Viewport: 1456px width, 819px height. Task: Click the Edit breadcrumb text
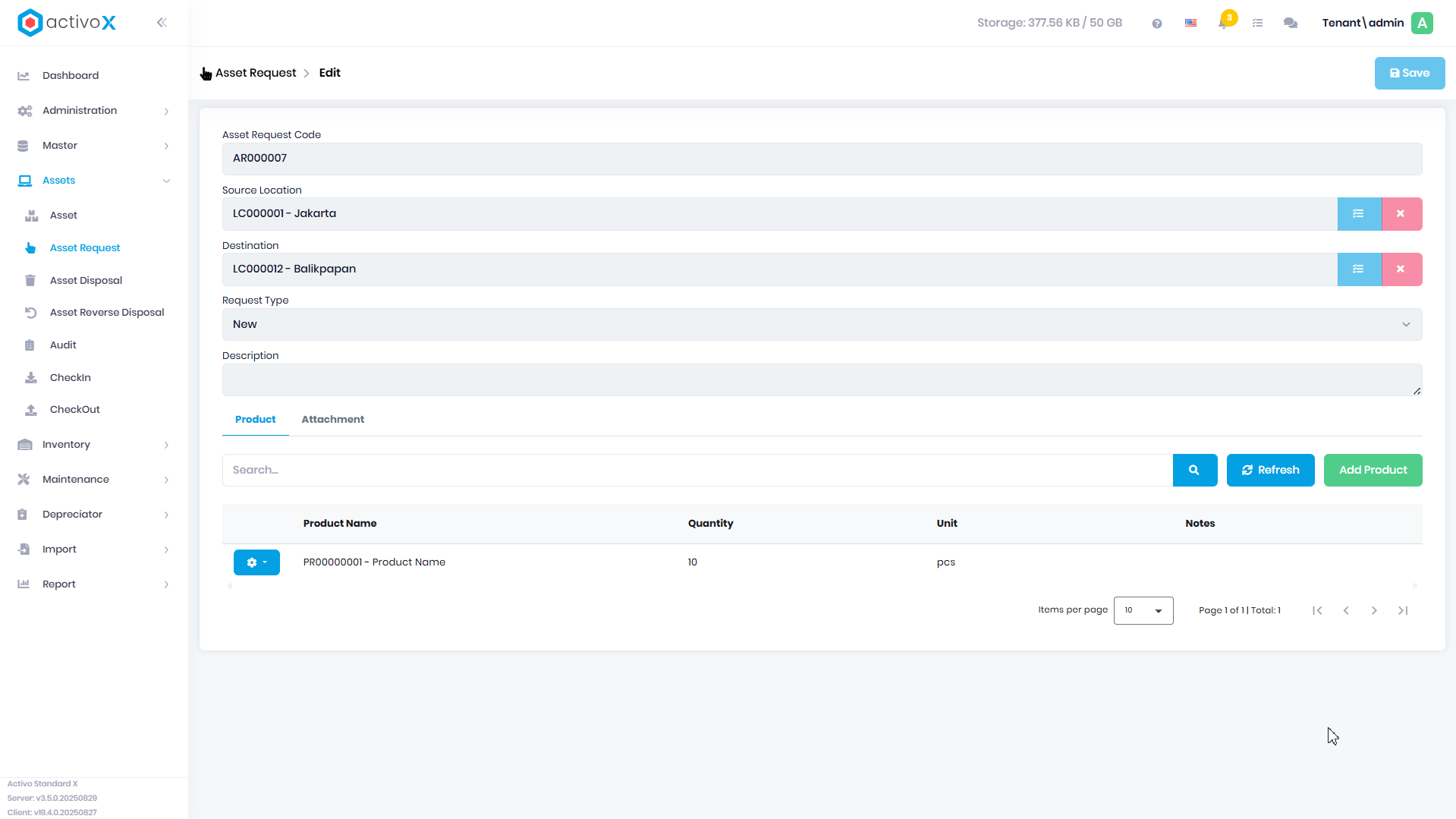(x=330, y=74)
